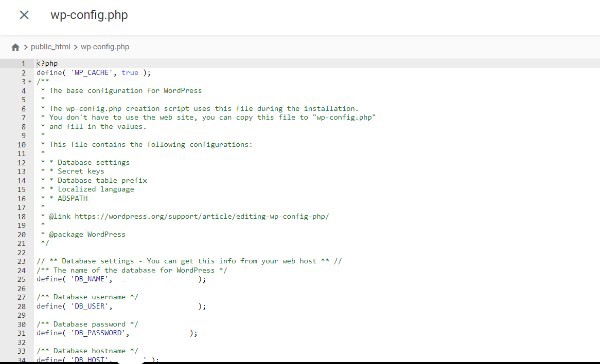The width and height of the screenshot is (600, 364).
Task: Select line number 25 in the gutter
Action: pyautogui.click(x=21, y=279)
